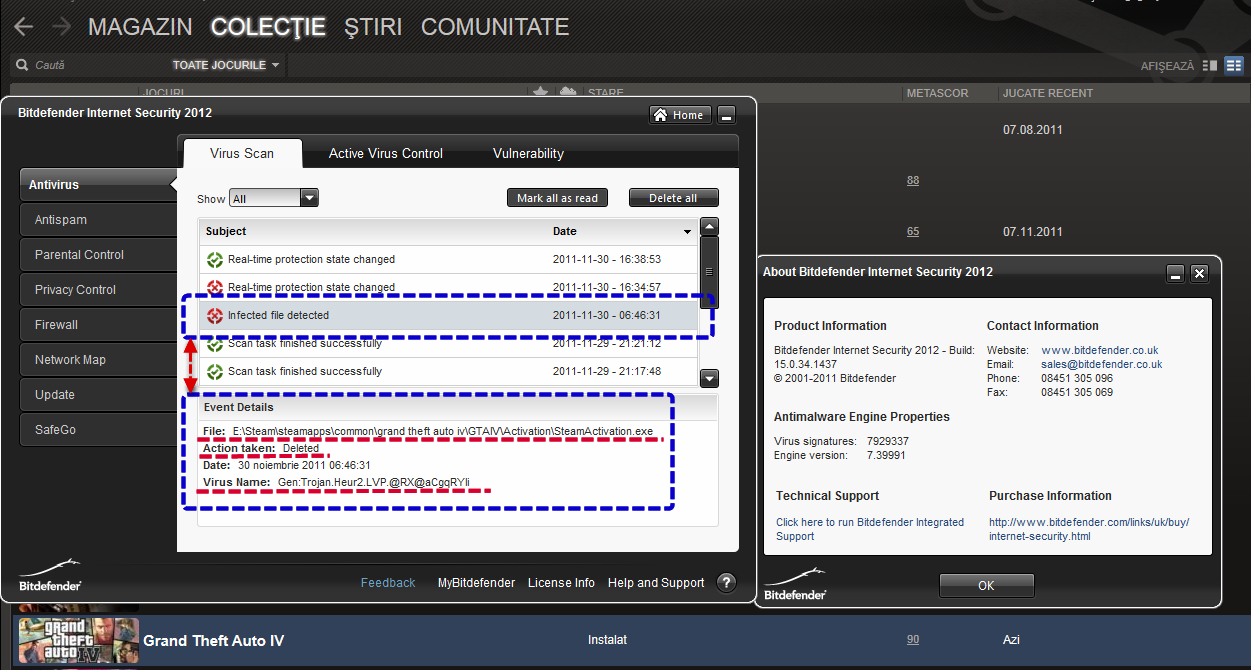Switch Steam library to grid view icon
Screen dimensions: 1251x670
tap(1234, 65)
